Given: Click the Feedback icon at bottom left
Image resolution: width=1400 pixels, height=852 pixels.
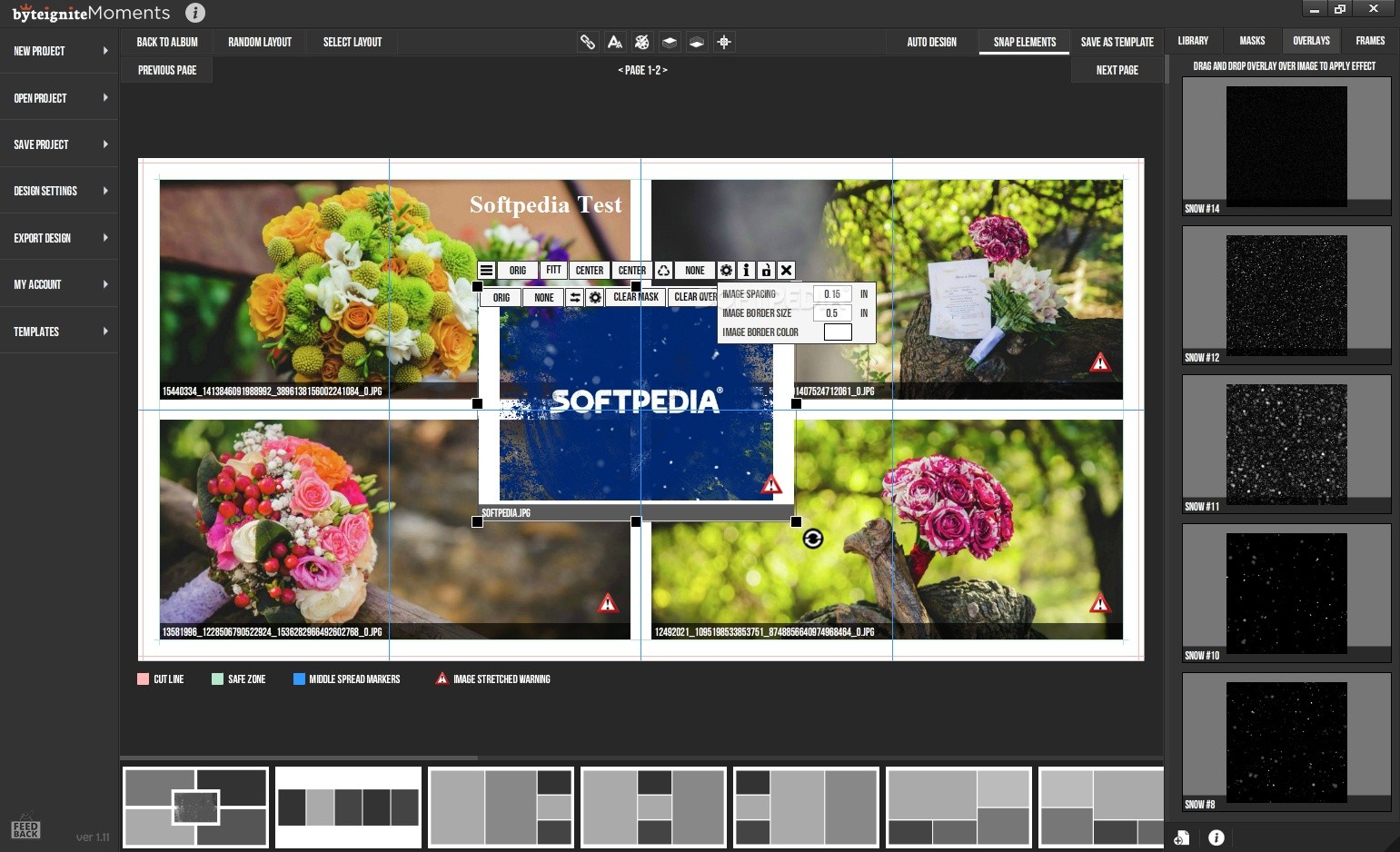Looking at the screenshot, I should pyautogui.click(x=25, y=827).
